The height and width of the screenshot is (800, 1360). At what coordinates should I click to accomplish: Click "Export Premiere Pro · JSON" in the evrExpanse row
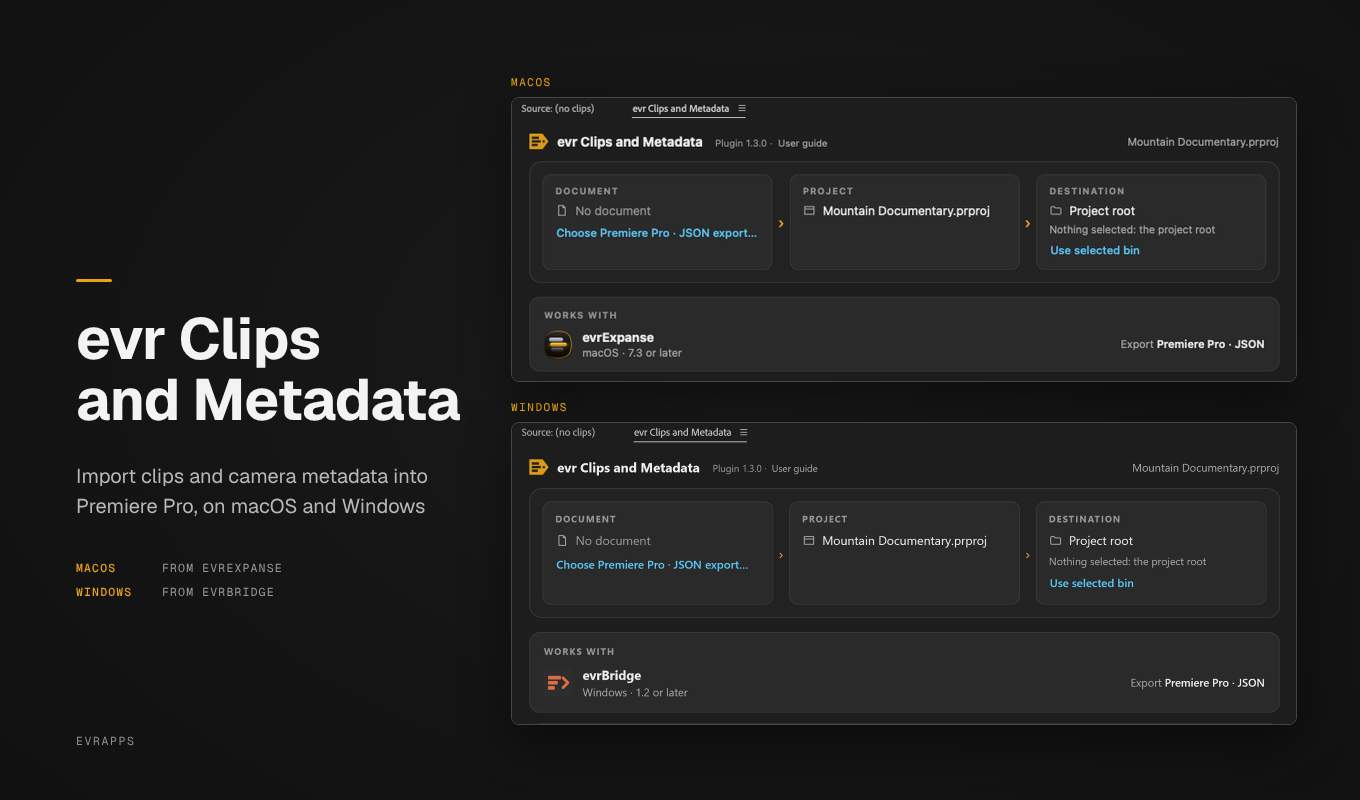(x=1192, y=344)
